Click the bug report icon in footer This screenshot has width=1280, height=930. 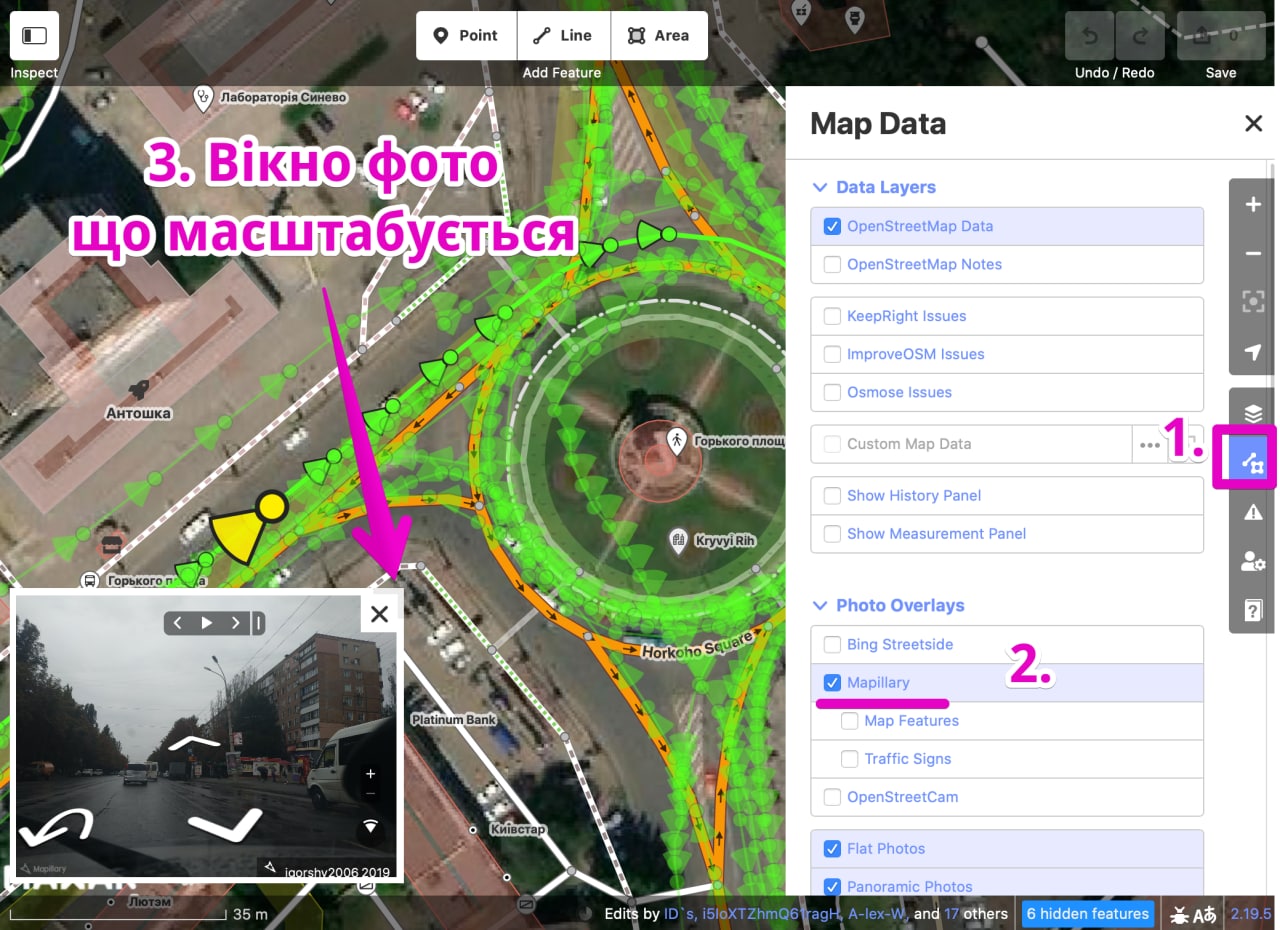pos(1180,914)
